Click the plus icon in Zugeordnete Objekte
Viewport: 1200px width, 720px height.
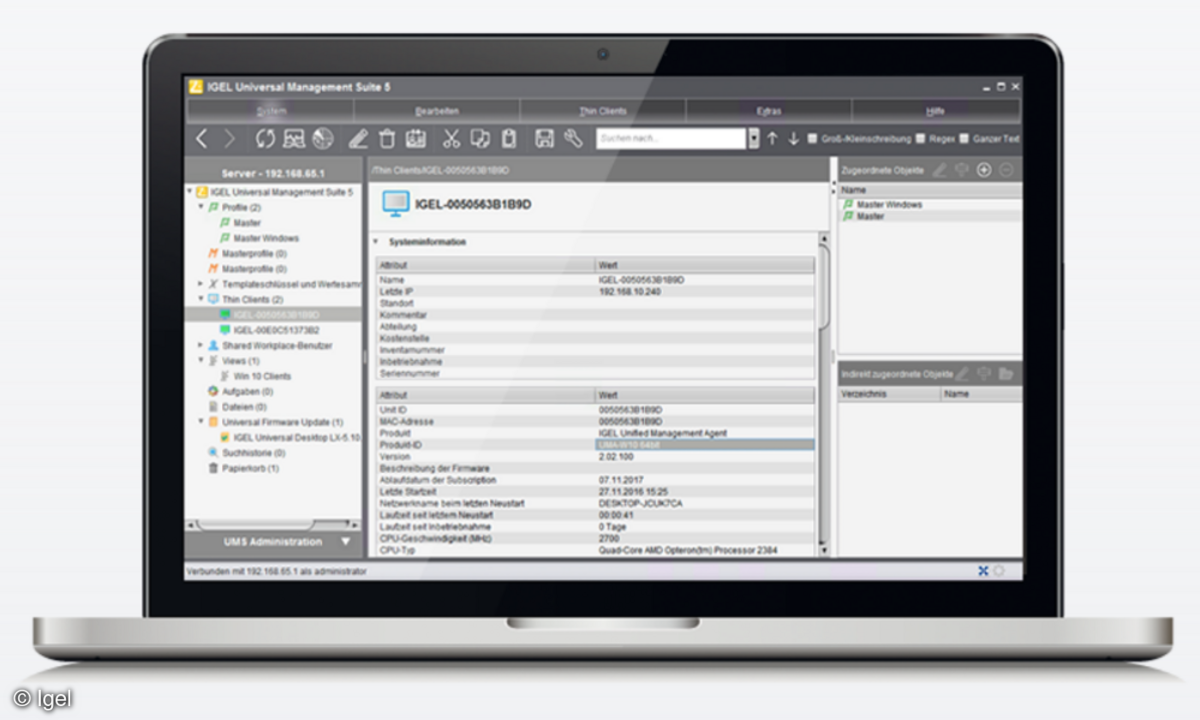pos(984,170)
